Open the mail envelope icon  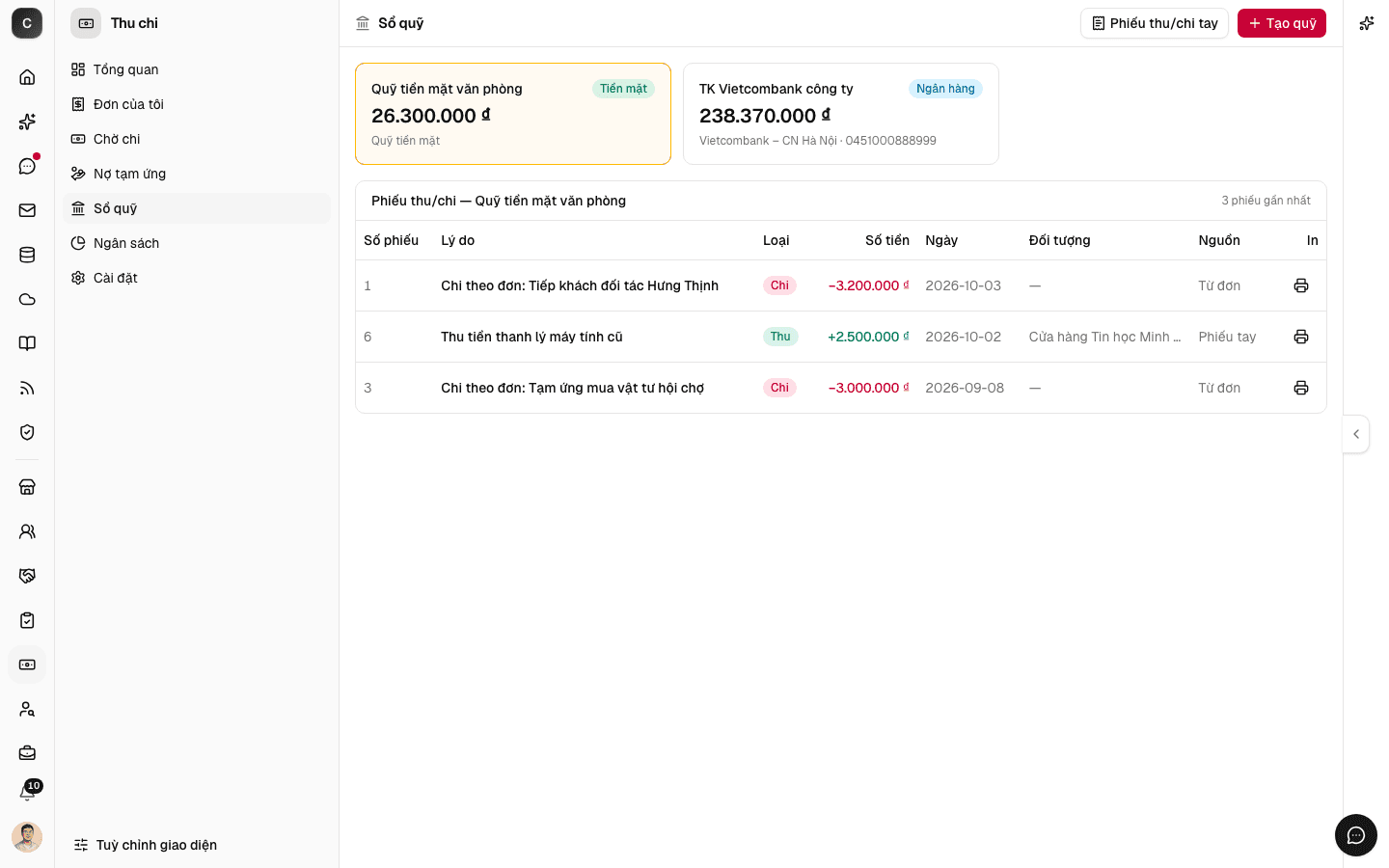pos(27,210)
